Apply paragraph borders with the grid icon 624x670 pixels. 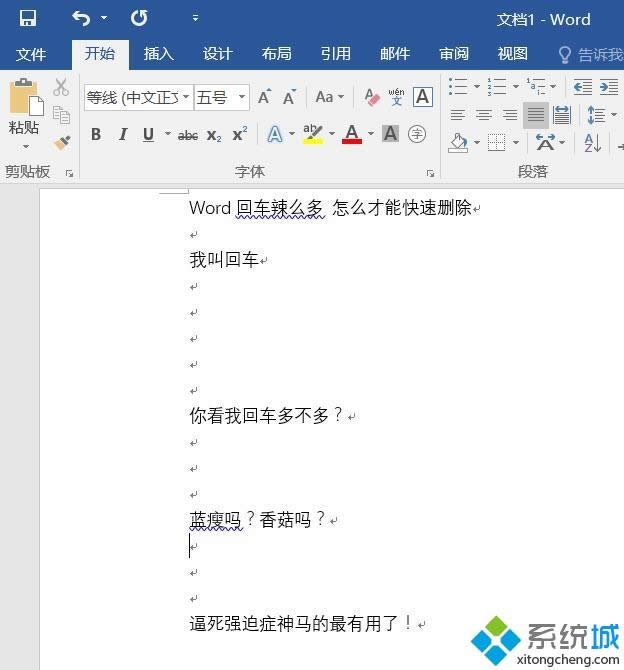point(497,143)
